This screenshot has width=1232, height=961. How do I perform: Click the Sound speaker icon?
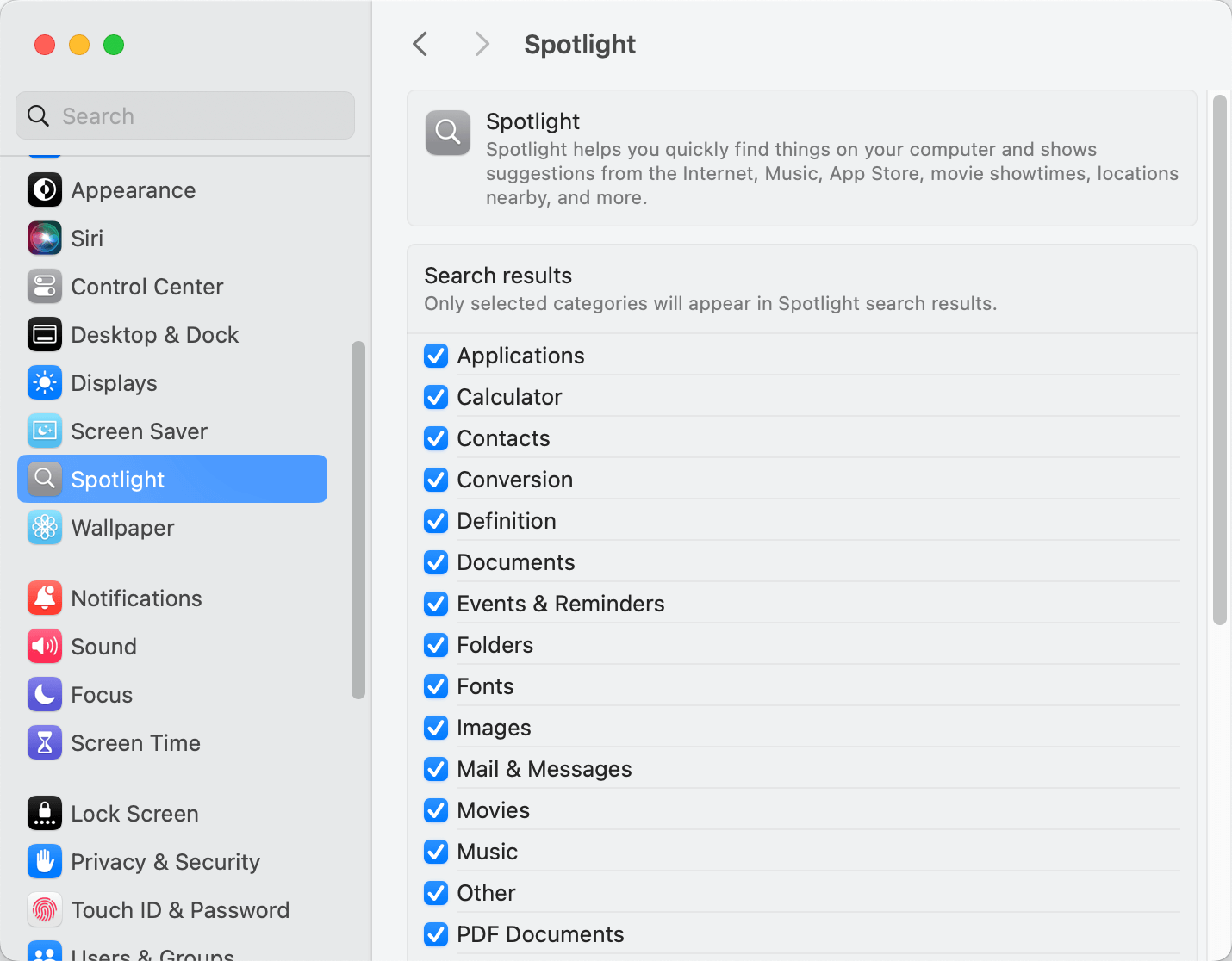coord(44,646)
